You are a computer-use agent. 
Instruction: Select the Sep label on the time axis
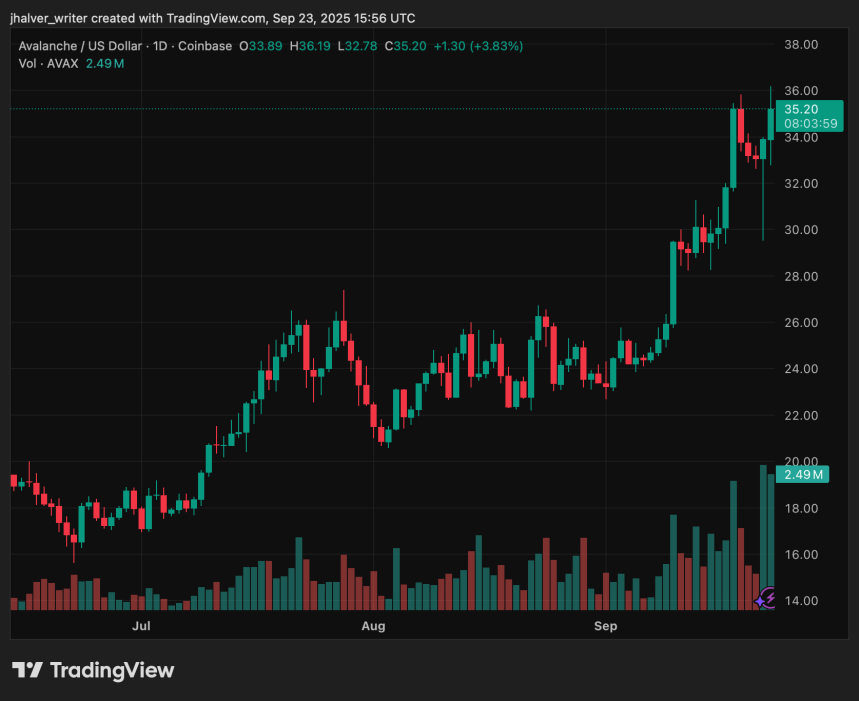tap(605, 626)
